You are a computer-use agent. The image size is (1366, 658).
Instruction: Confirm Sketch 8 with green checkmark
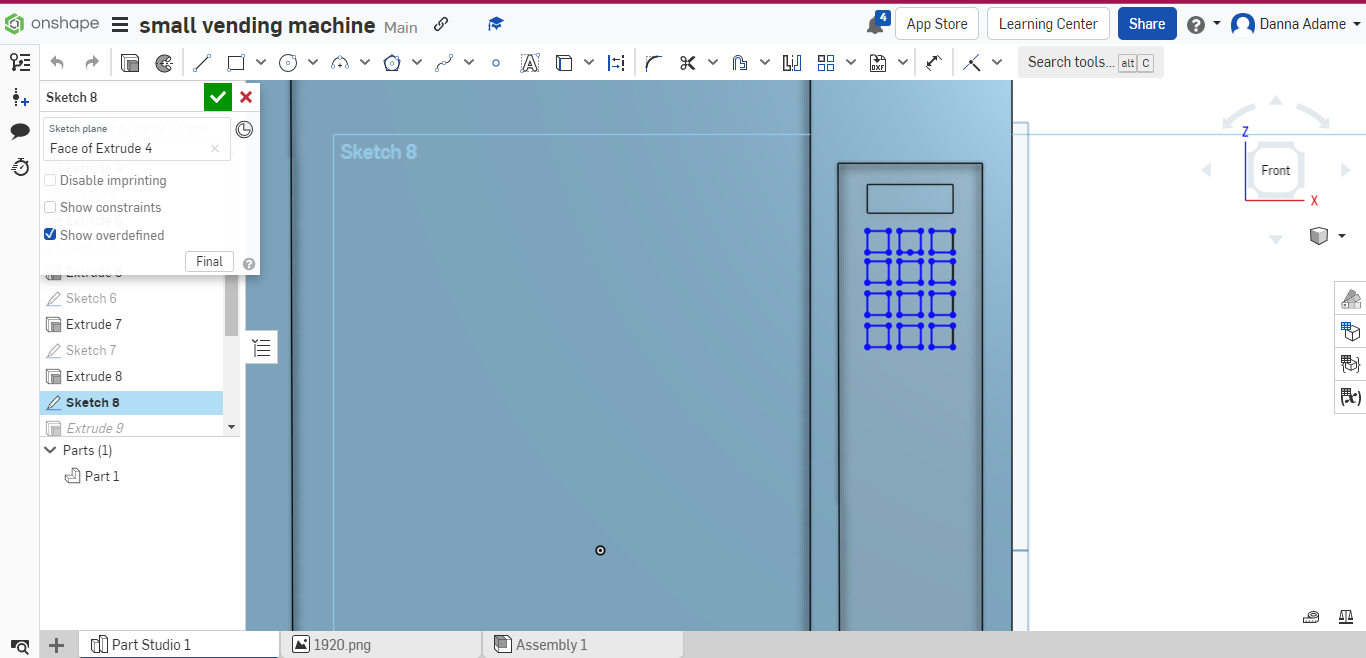tap(217, 97)
